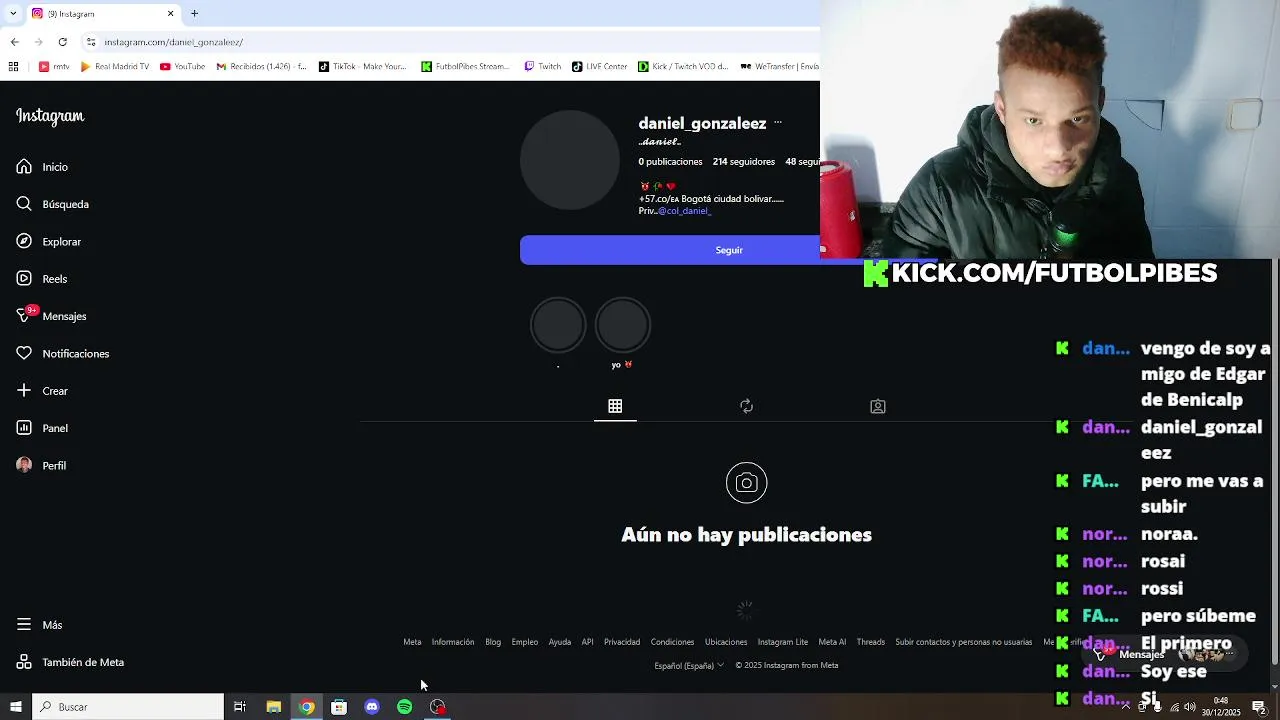This screenshot has height=720, width=1280.
Task: Click the Buscar taskbar search box
Action: [x=128, y=707]
